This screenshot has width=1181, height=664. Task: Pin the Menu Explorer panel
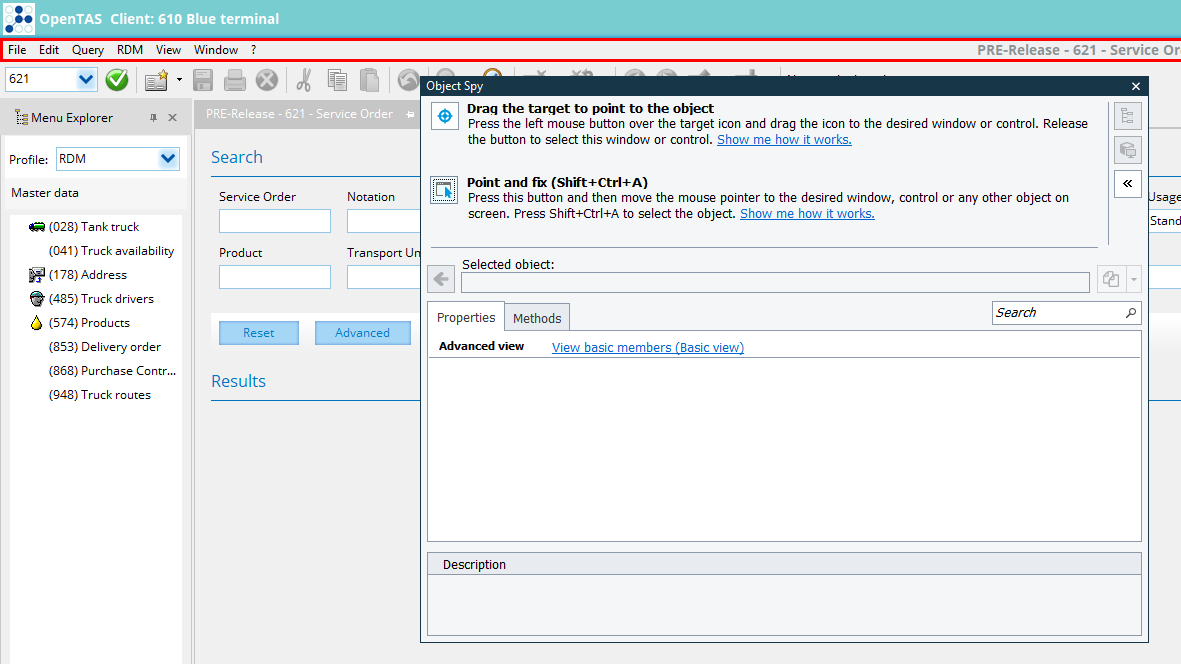pyautogui.click(x=153, y=118)
